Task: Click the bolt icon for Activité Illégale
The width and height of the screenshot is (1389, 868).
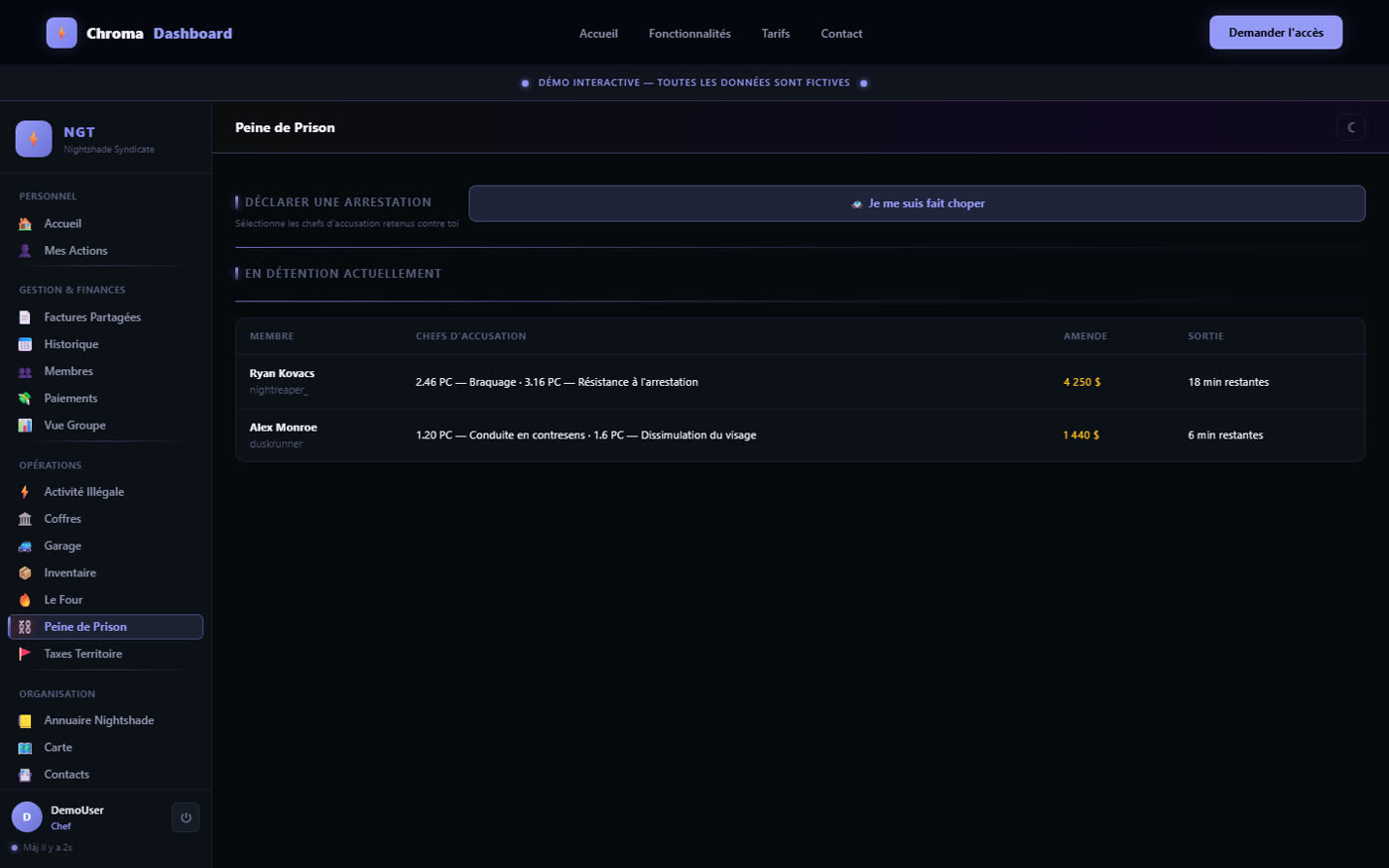Action: [x=25, y=492]
